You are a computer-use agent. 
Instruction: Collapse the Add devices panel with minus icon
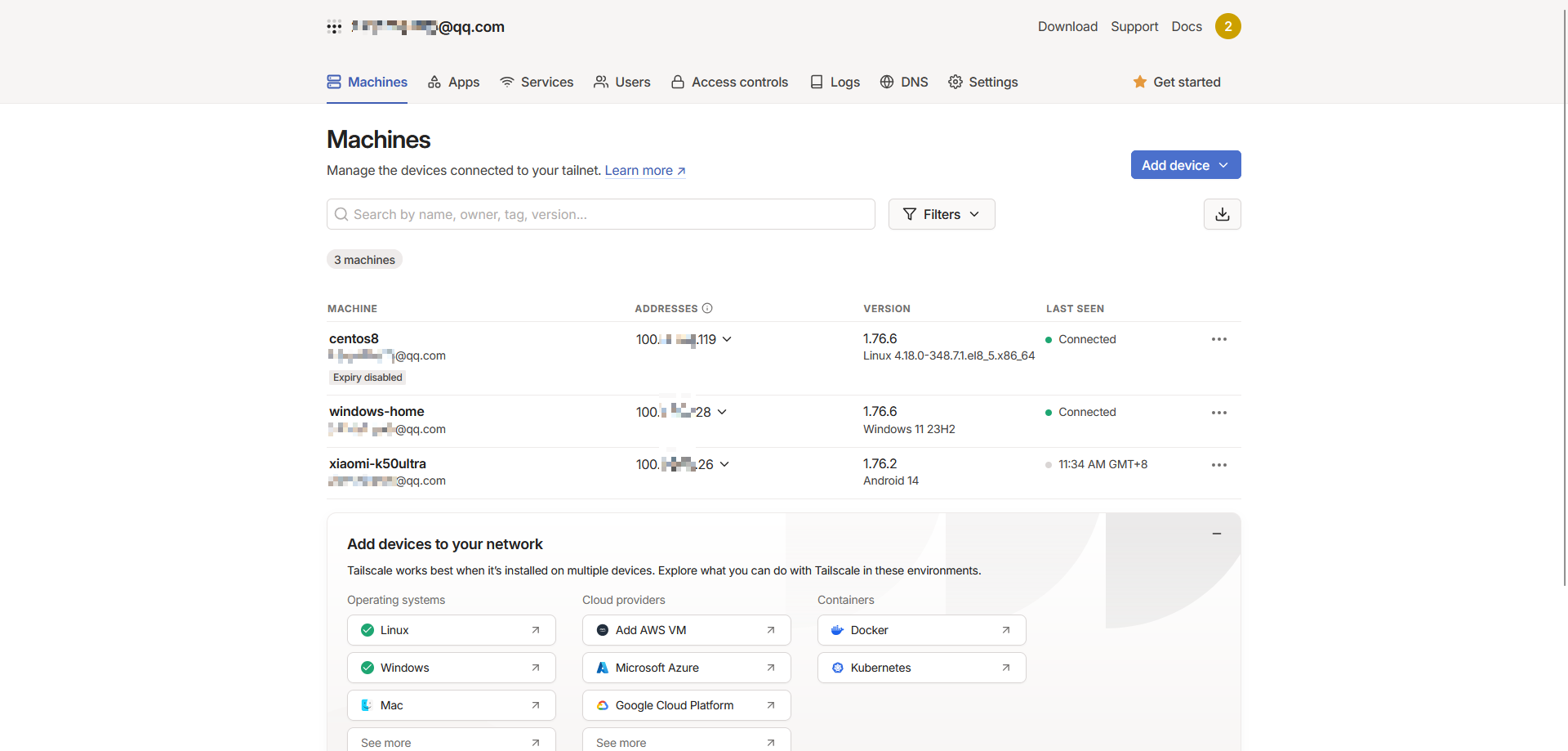click(1216, 534)
